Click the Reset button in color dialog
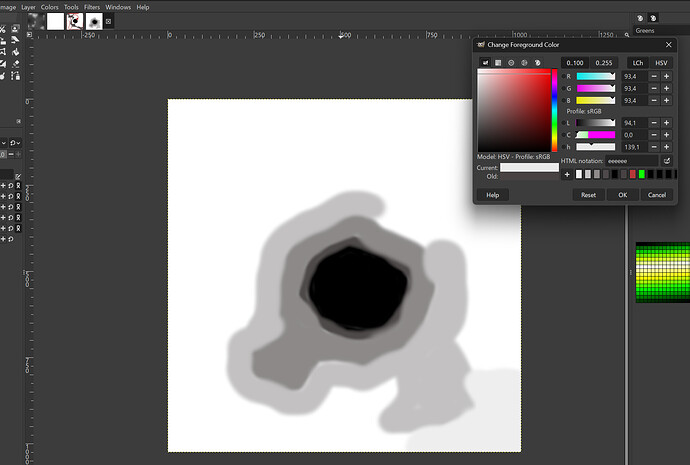 [588, 195]
